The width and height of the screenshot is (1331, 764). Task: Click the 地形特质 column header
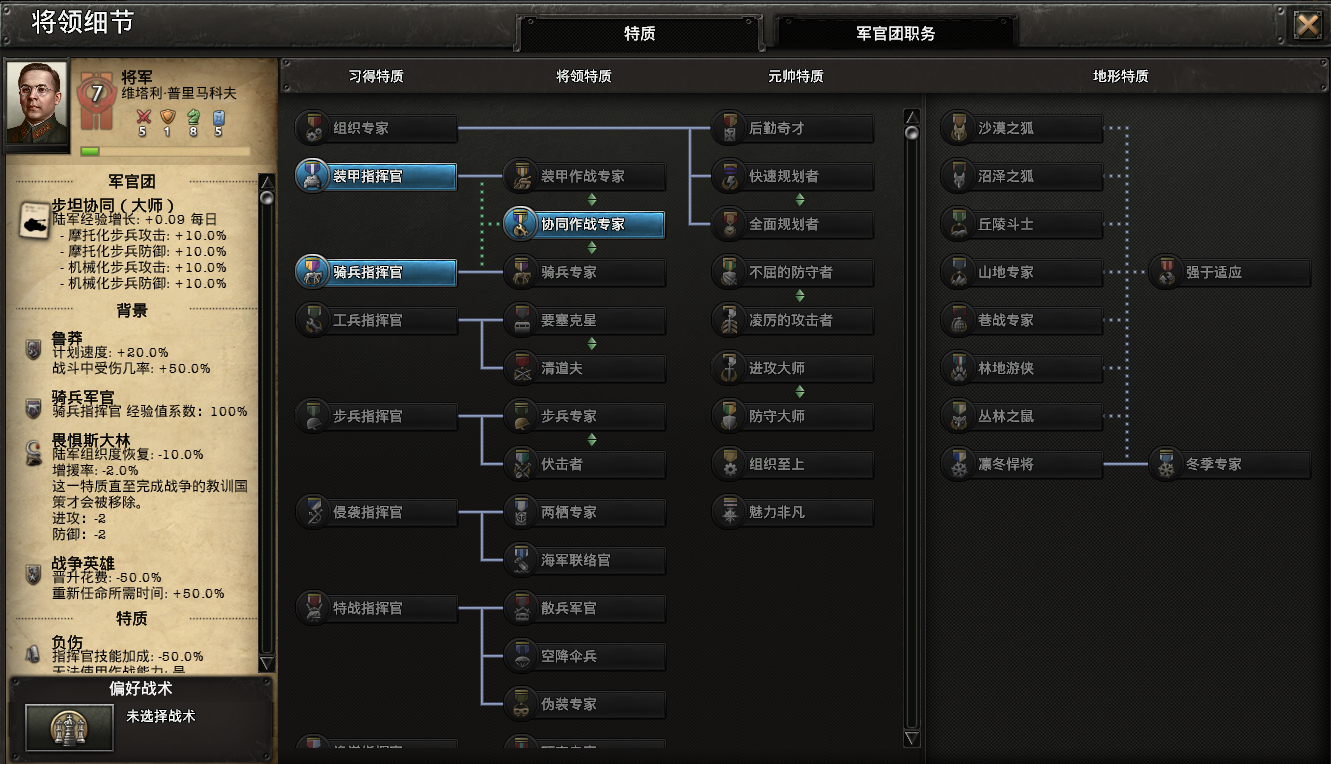[x=1121, y=76]
